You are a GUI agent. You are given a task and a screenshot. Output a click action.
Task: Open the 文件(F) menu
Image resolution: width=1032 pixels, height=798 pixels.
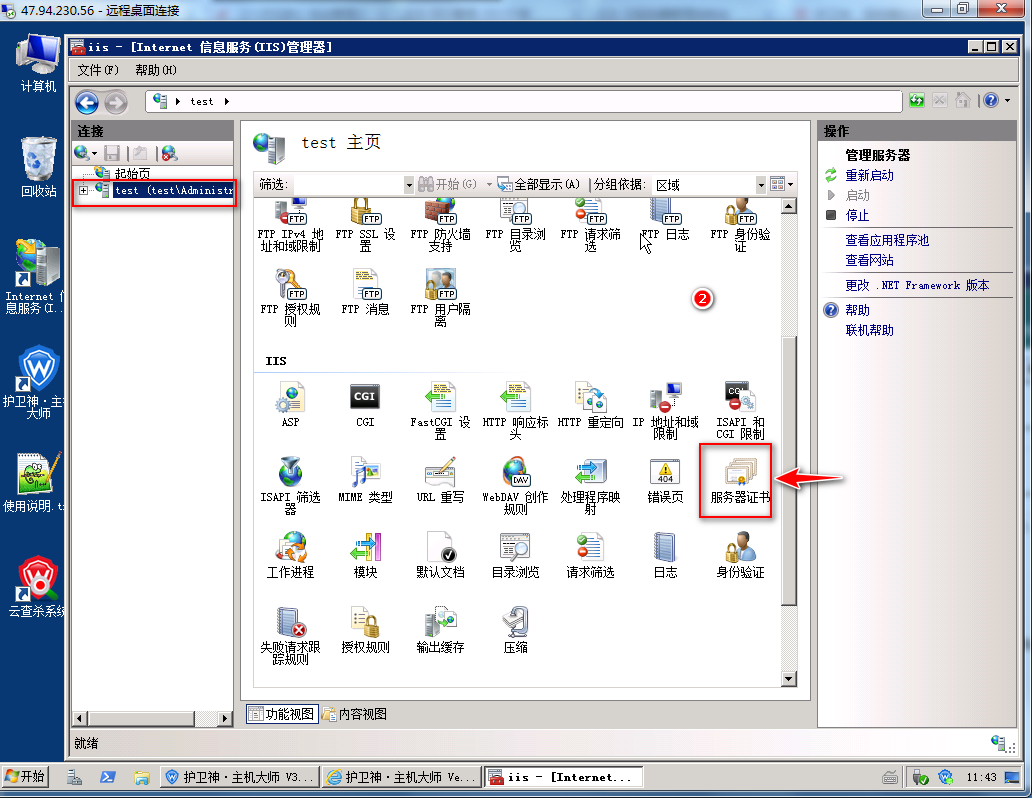[x=98, y=70]
